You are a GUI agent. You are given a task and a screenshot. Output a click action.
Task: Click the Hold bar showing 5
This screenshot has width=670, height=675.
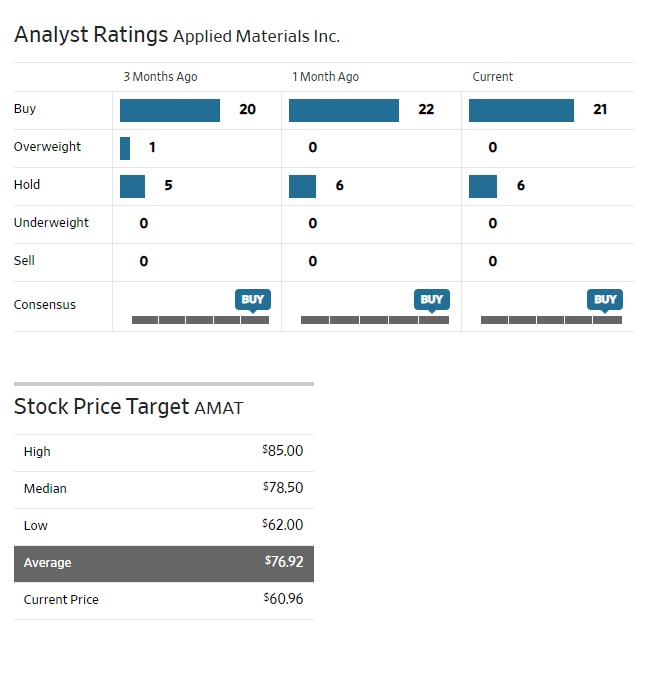[132, 186]
